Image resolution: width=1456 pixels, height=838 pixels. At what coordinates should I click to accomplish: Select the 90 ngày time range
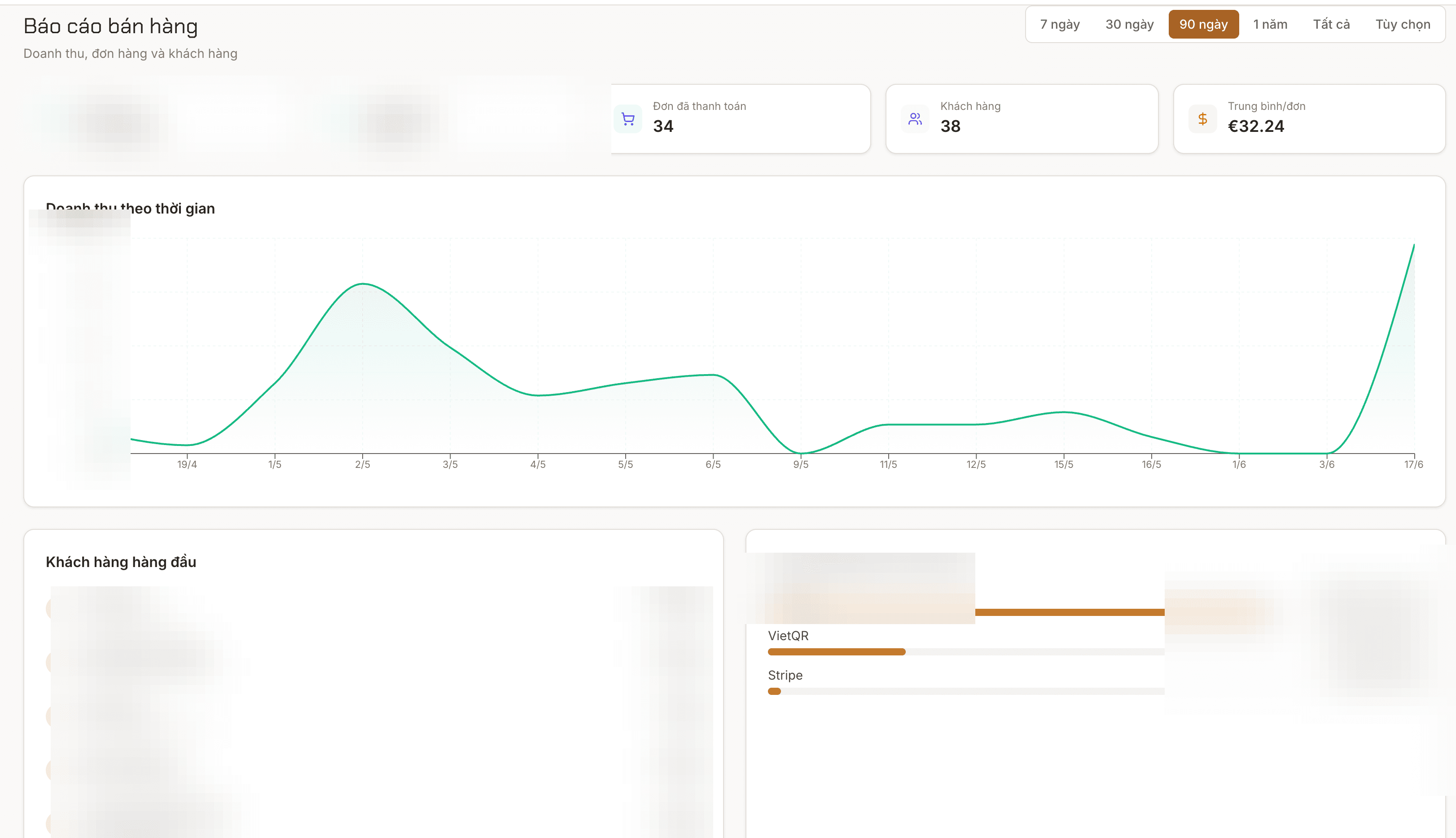(x=1203, y=24)
